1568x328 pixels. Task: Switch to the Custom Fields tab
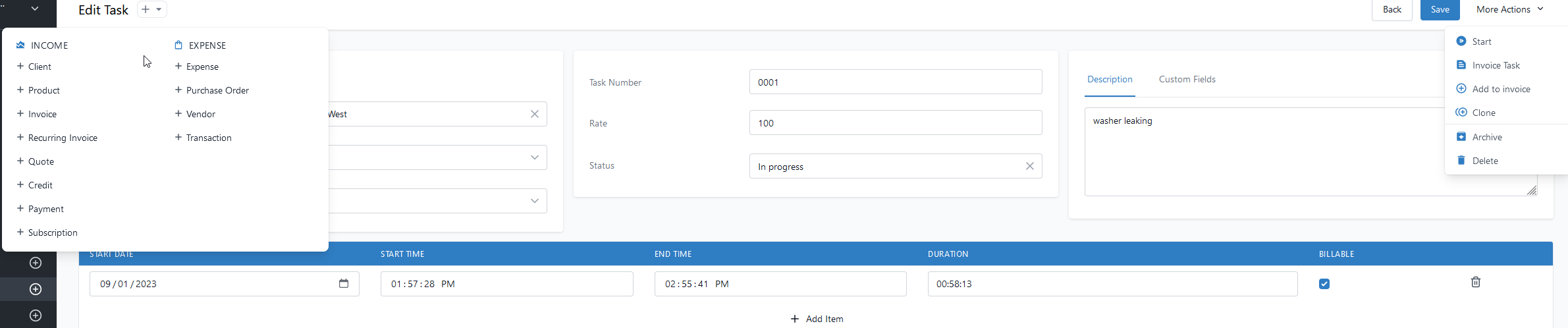(1187, 79)
